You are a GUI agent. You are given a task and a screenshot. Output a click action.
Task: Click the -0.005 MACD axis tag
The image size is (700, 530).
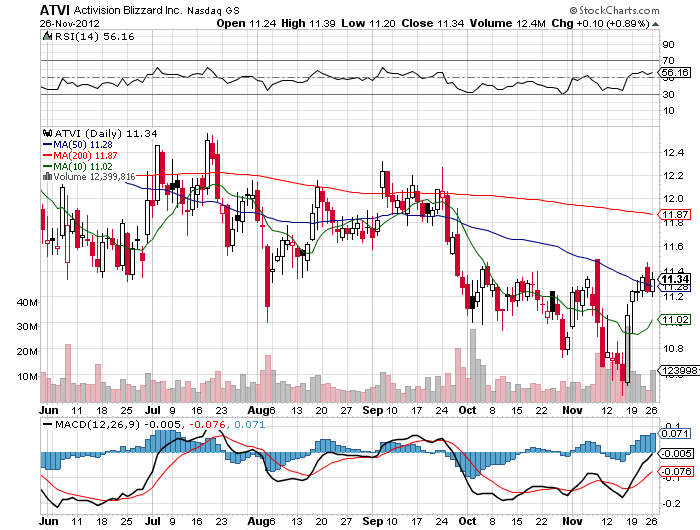point(675,454)
